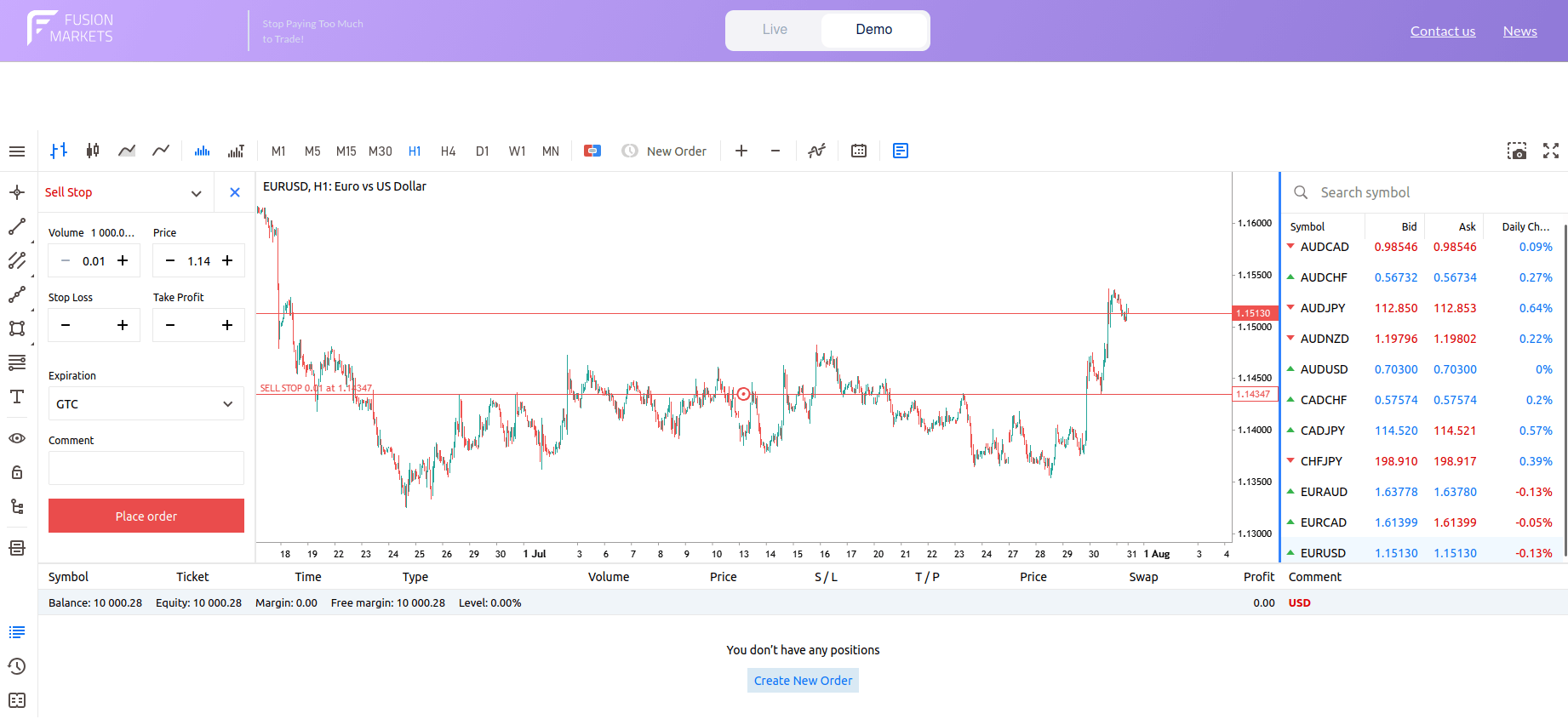Switch chart timeframe to M30
This screenshot has height=719, width=1568.
380,151
